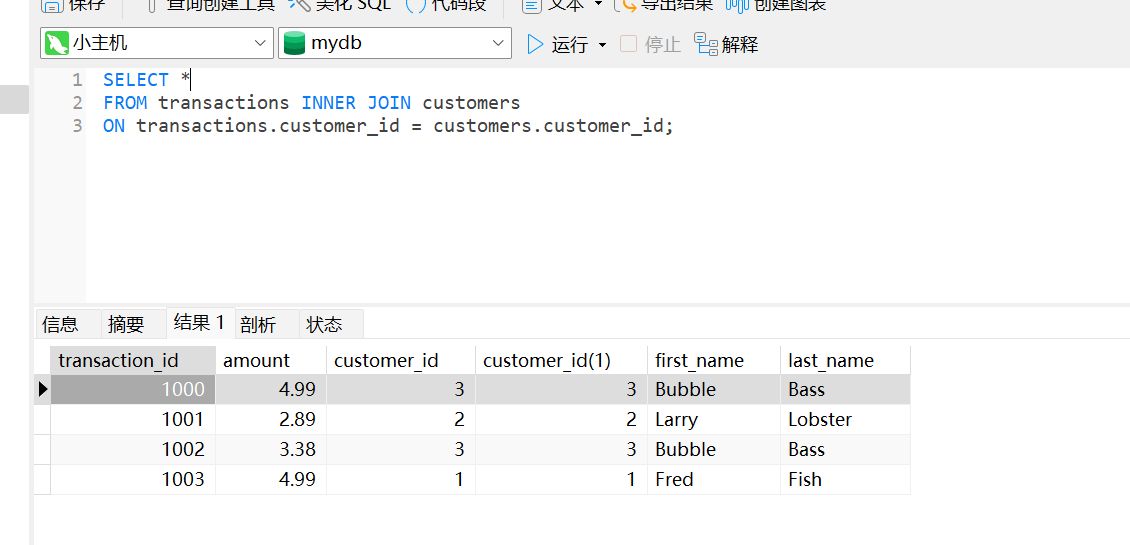1130x545 pixels.
Task: Open the 状态 tab
Action: (x=324, y=324)
